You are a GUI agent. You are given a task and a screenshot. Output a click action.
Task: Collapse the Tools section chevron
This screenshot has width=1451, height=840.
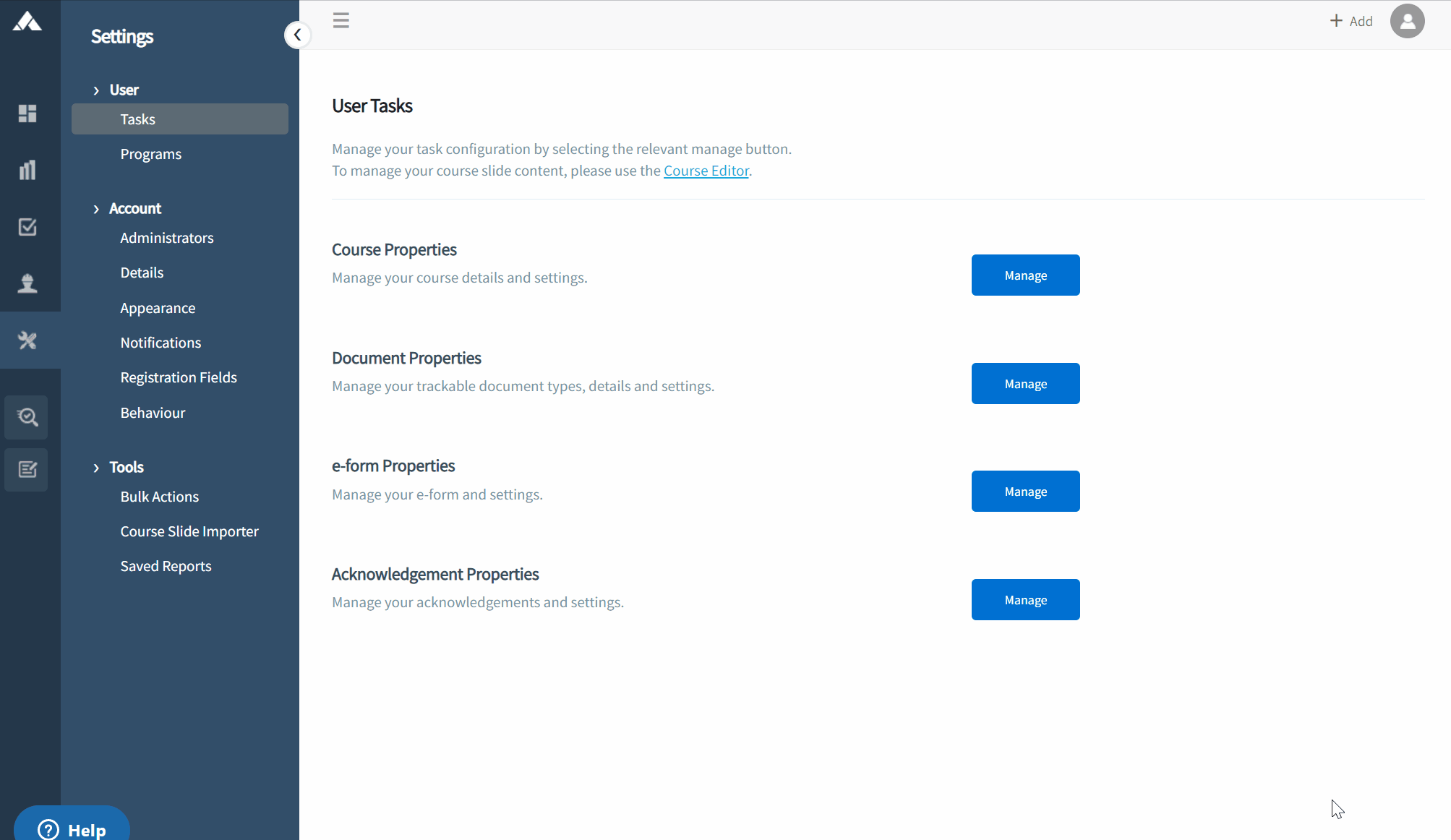pos(96,468)
